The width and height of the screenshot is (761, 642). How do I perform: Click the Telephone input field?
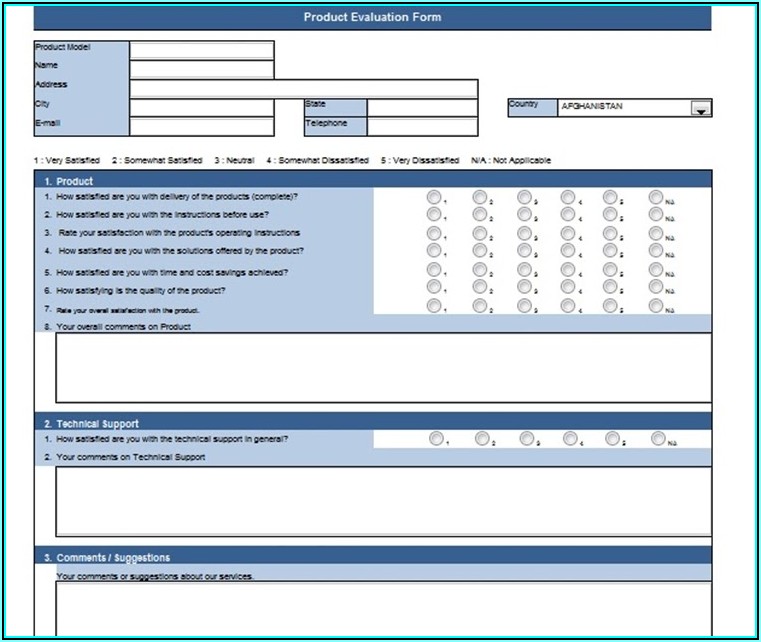(421, 127)
